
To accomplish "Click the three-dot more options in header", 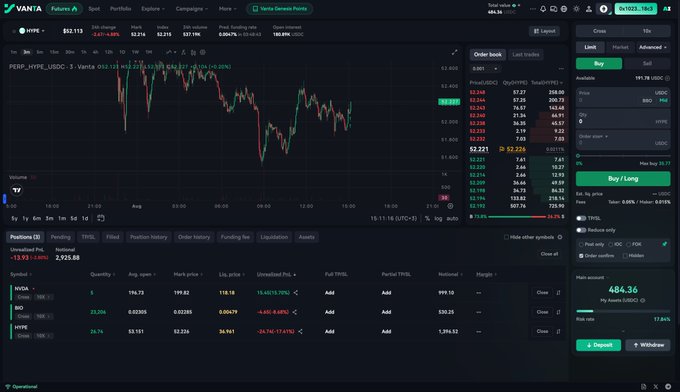I will coord(533,9).
